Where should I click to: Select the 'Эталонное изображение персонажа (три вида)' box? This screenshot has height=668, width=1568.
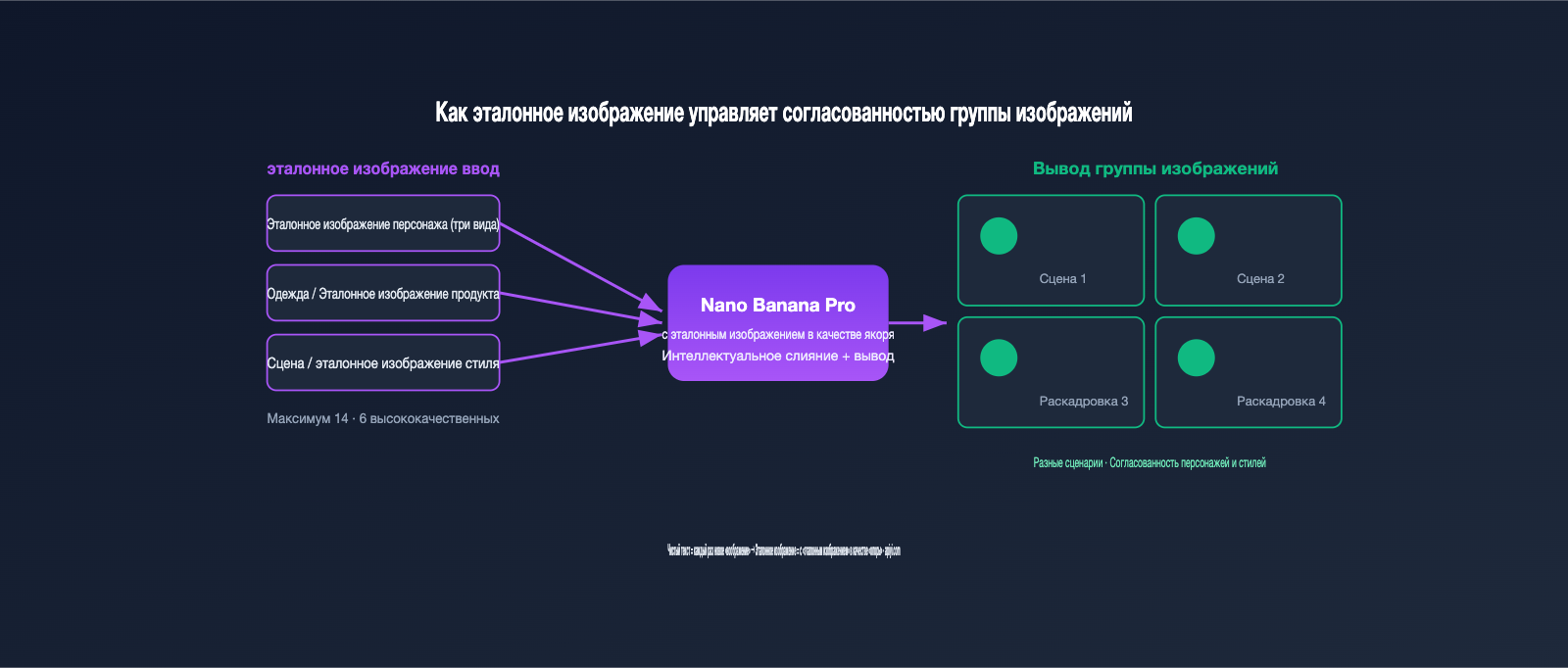(x=383, y=223)
